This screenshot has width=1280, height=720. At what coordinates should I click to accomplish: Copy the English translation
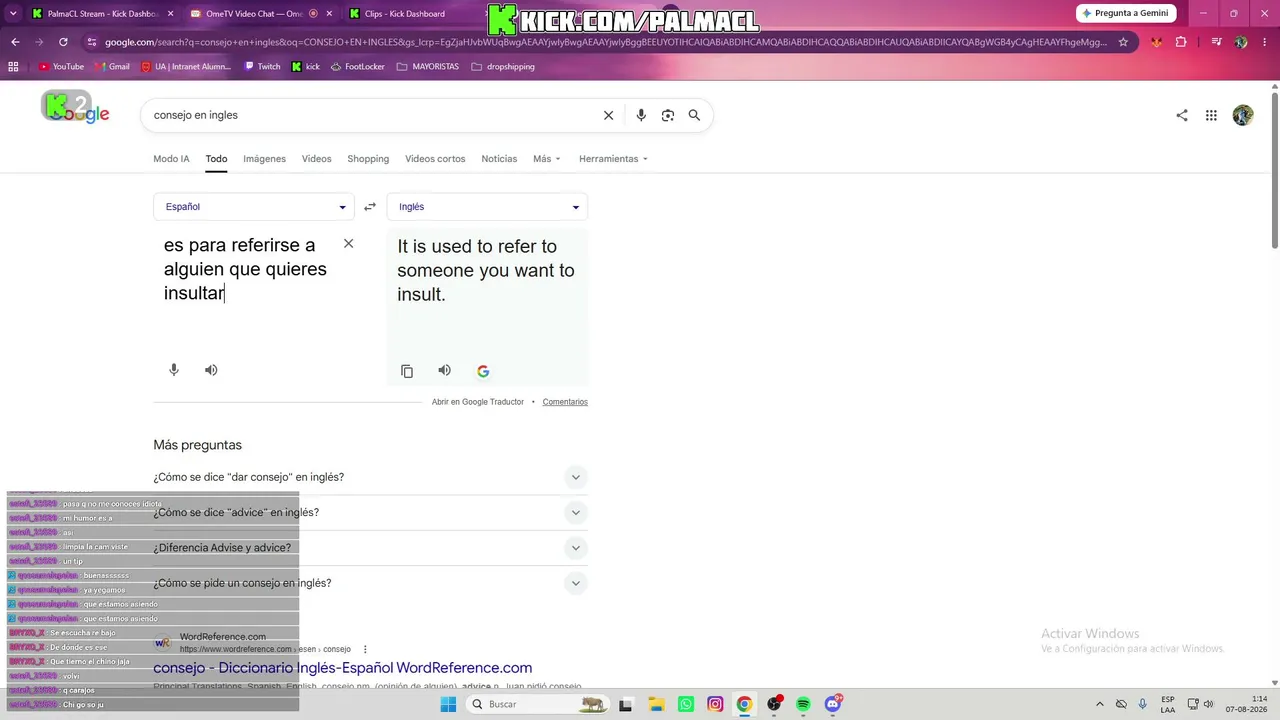pos(407,371)
